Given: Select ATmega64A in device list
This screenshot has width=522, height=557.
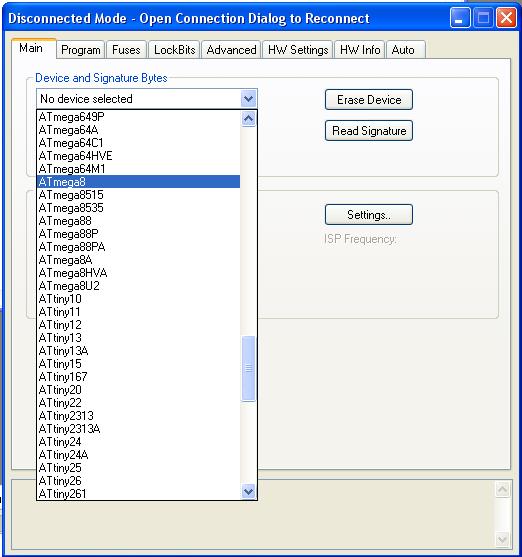Looking at the screenshot, I should (139, 130).
